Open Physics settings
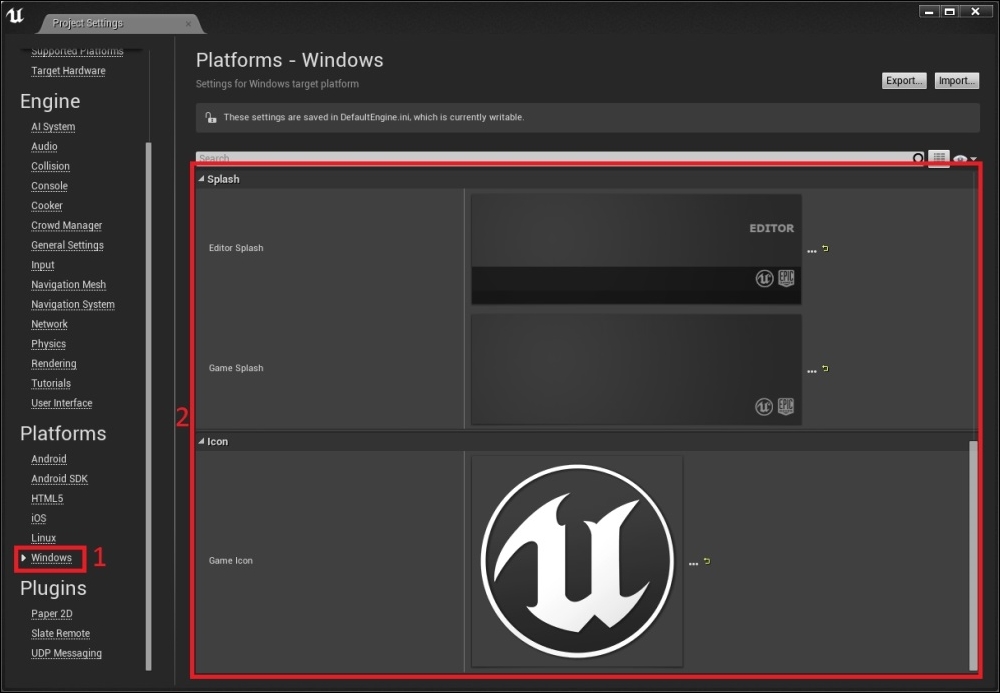The height and width of the screenshot is (693, 1000). [x=48, y=344]
